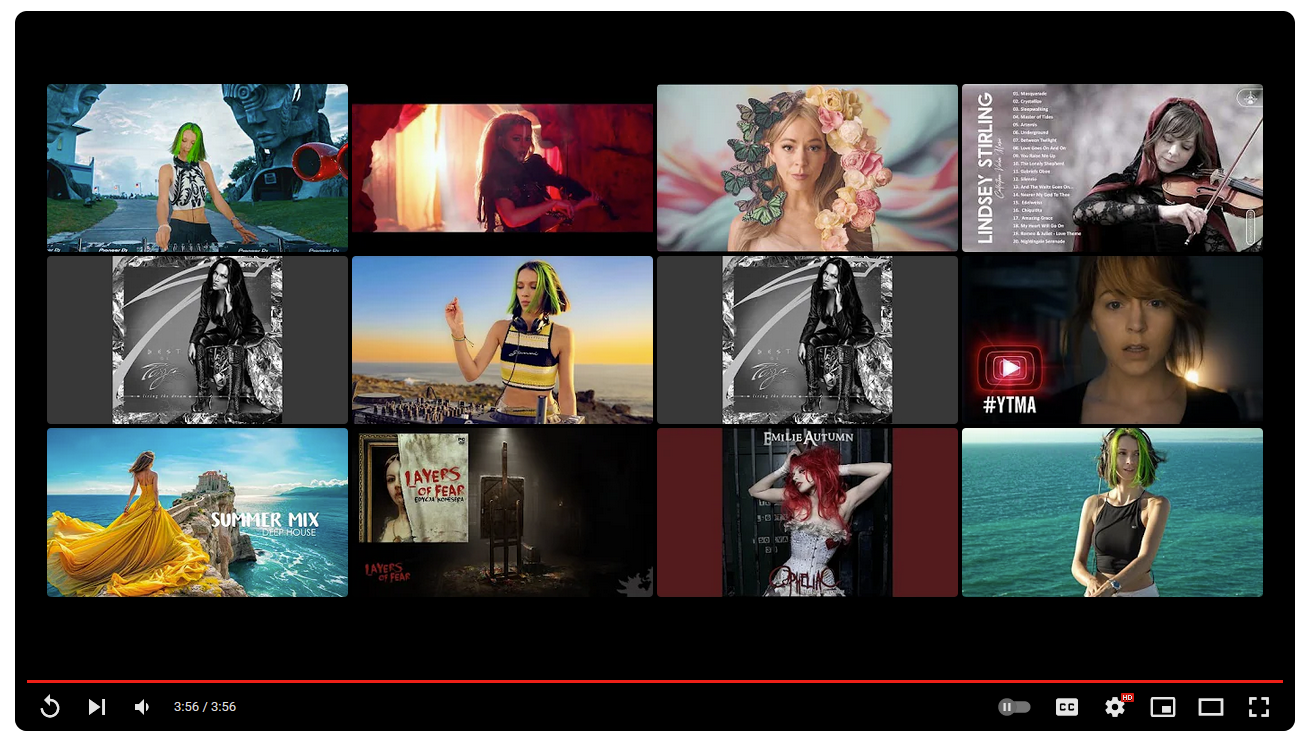This screenshot has height=742, width=1304.
Task: Open the violinist in red curtains video
Action: coord(502,168)
